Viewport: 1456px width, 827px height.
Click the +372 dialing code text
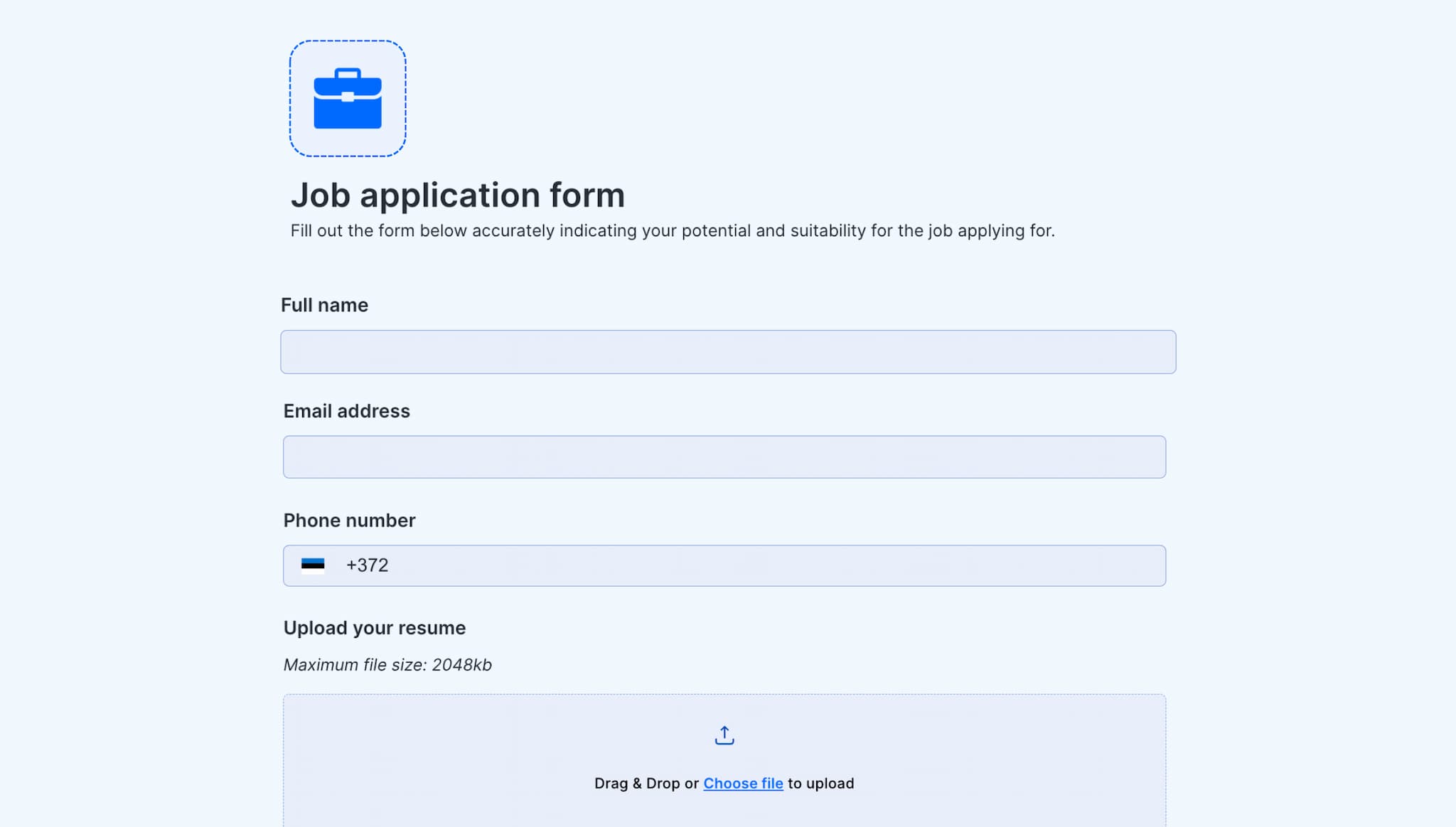click(x=367, y=565)
